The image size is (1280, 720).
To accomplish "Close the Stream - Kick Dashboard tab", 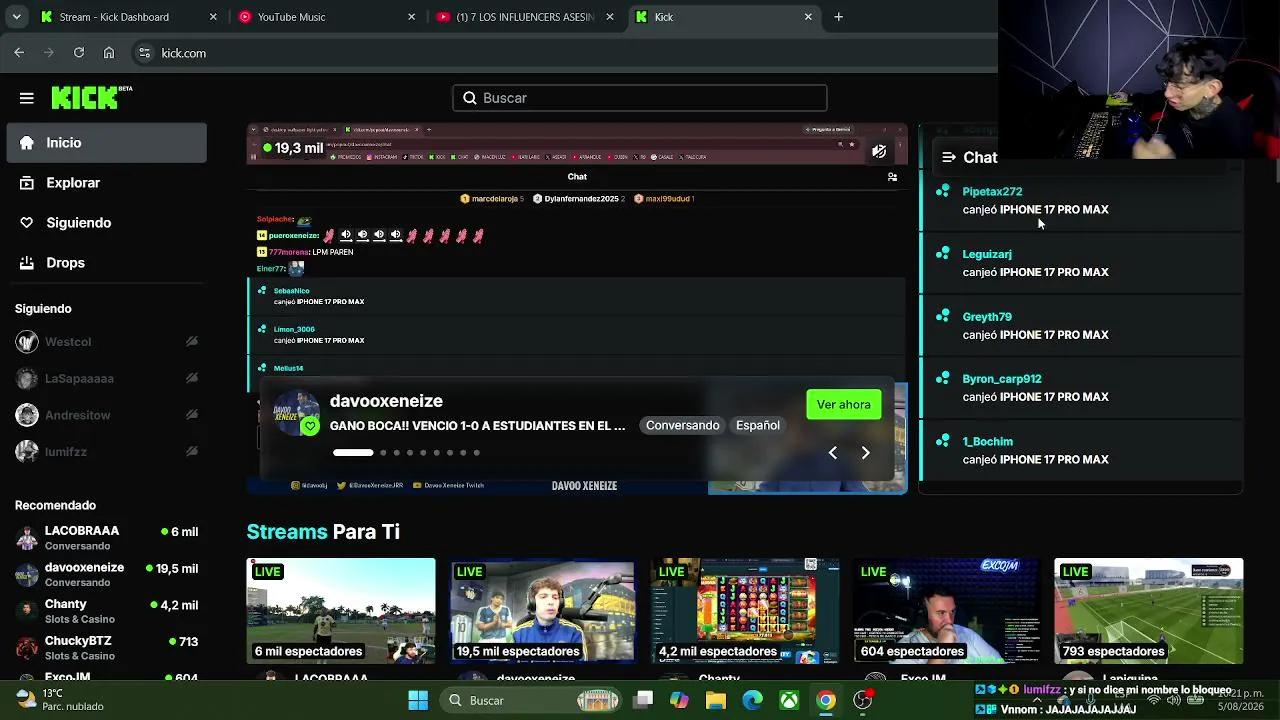I will pos(213,17).
